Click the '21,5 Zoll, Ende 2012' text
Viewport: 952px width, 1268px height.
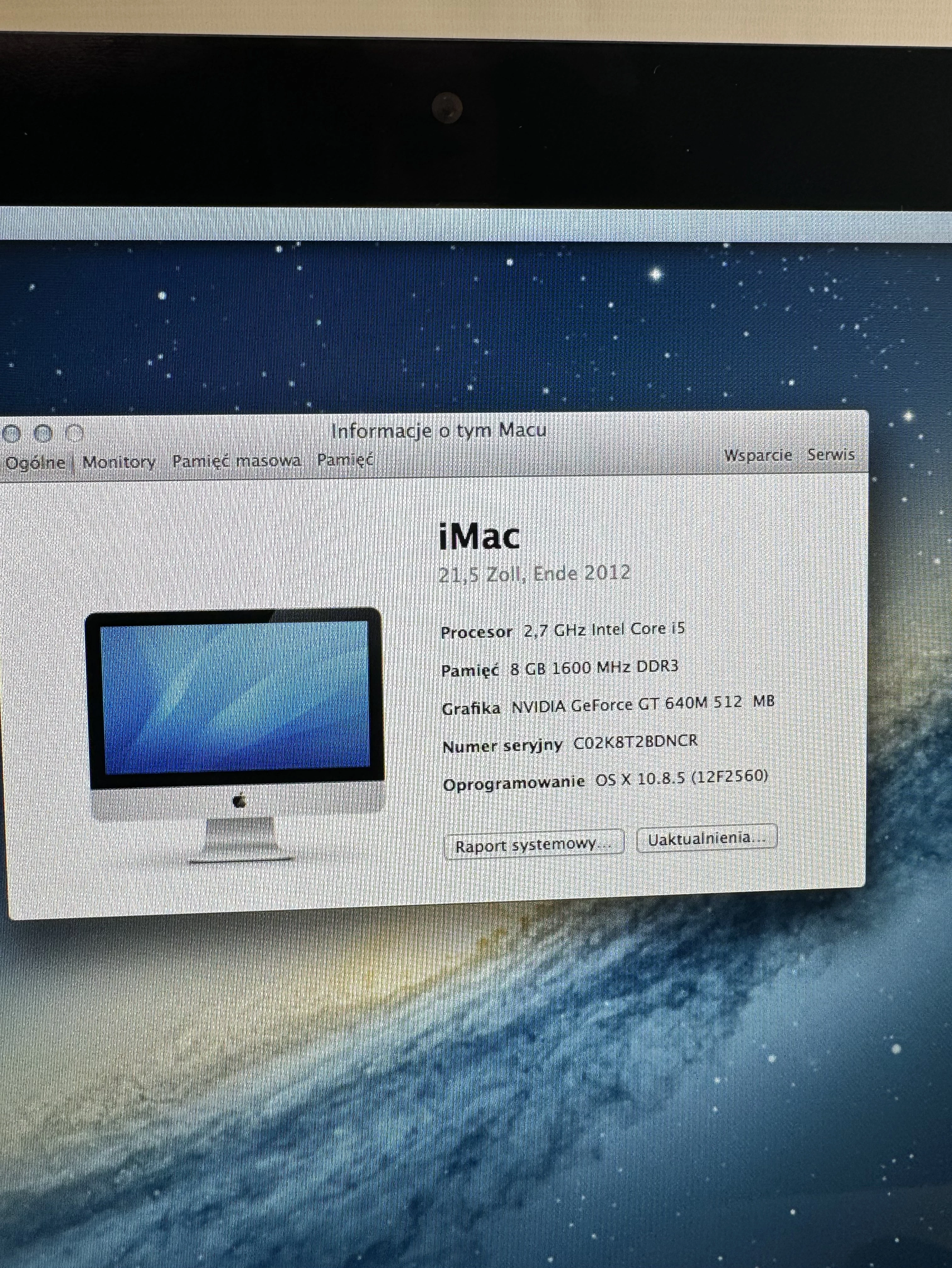pos(534,573)
